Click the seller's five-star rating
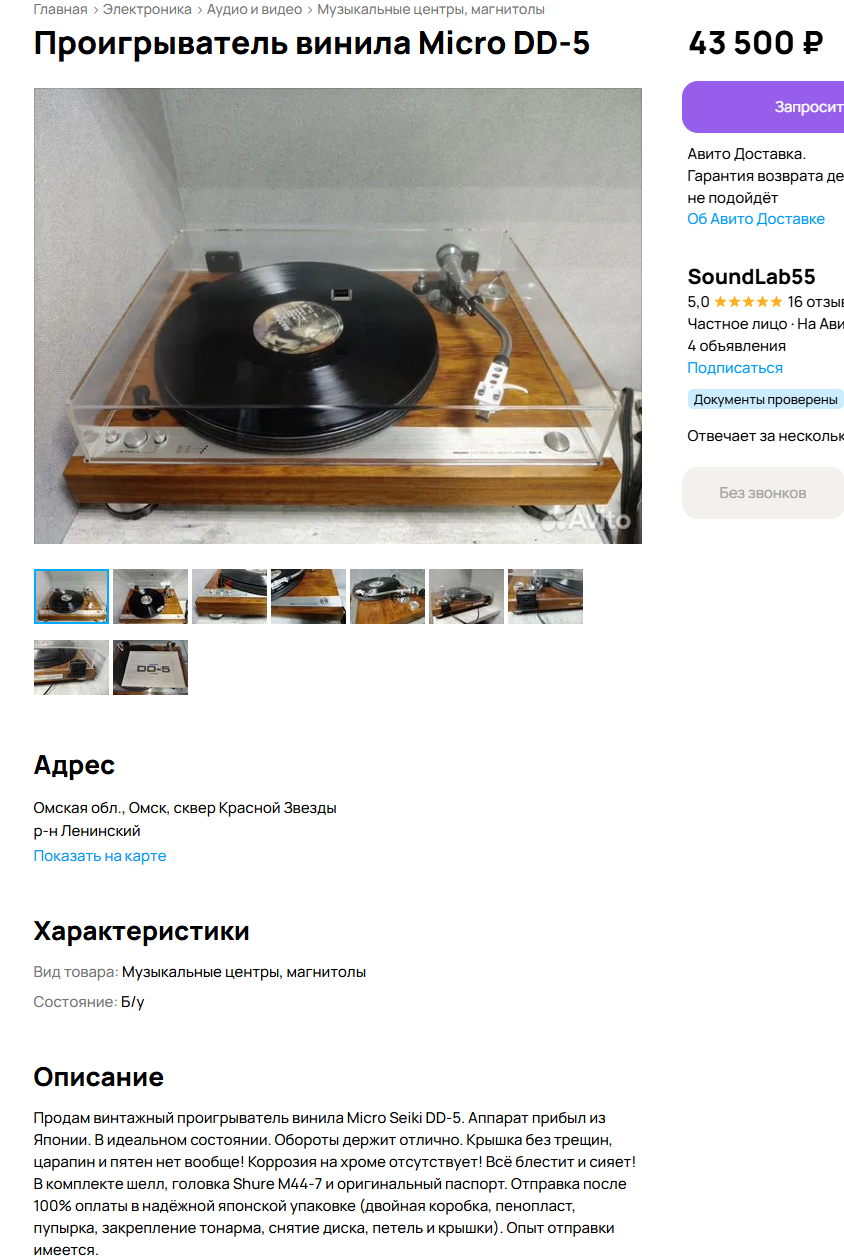Viewport: 844px width, 1260px height. point(748,302)
